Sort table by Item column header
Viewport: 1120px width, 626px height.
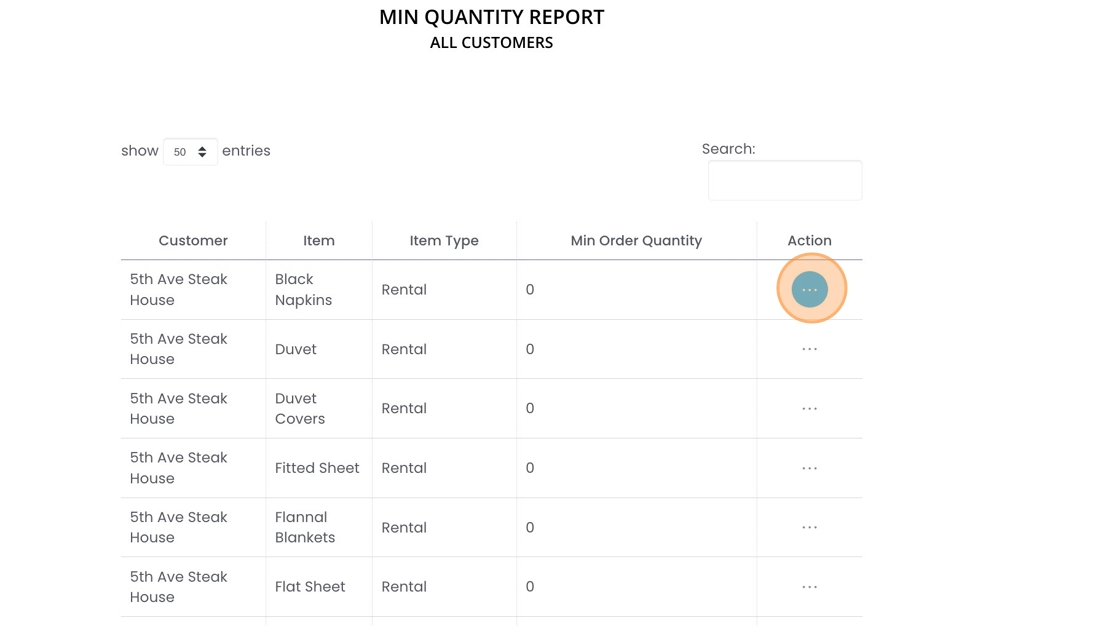click(x=319, y=241)
